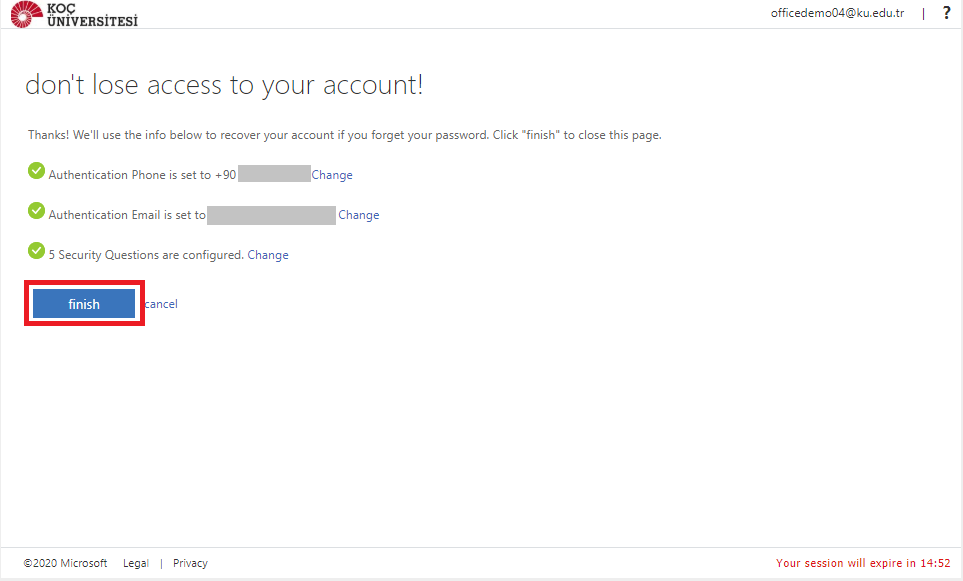The width and height of the screenshot is (963, 581).
Task: Open the help question mark icon
Action: tap(946, 13)
